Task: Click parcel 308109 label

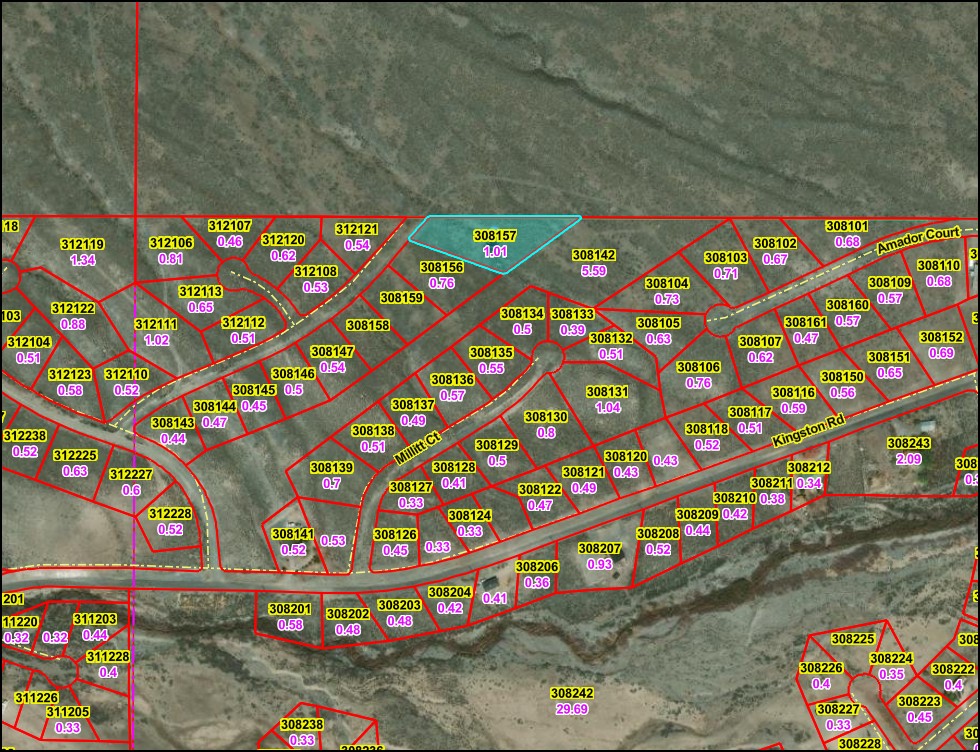Action: pyautogui.click(x=890, y=283)
